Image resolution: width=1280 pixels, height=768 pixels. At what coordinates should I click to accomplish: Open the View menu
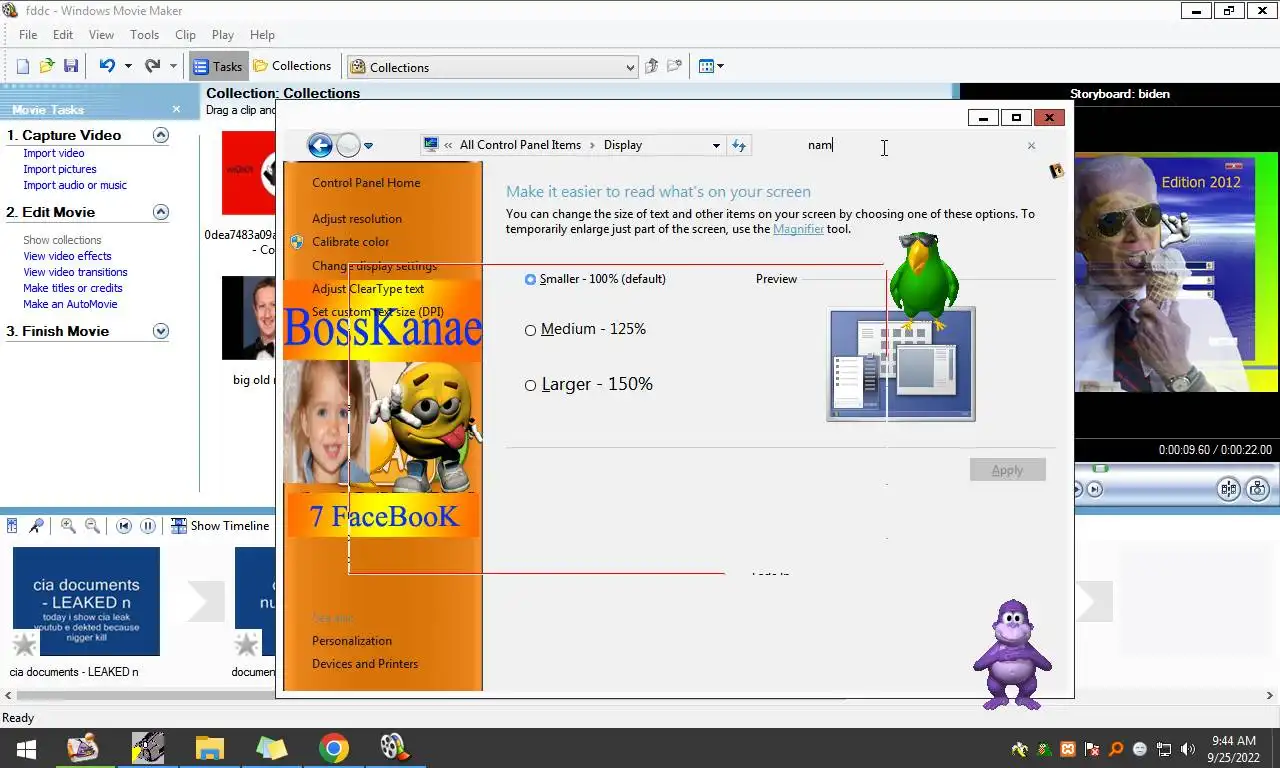click(x=101, y=34)
